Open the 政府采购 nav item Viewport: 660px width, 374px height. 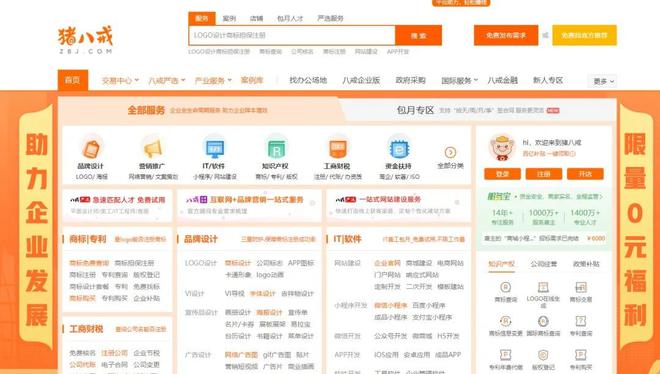(410, 80)
